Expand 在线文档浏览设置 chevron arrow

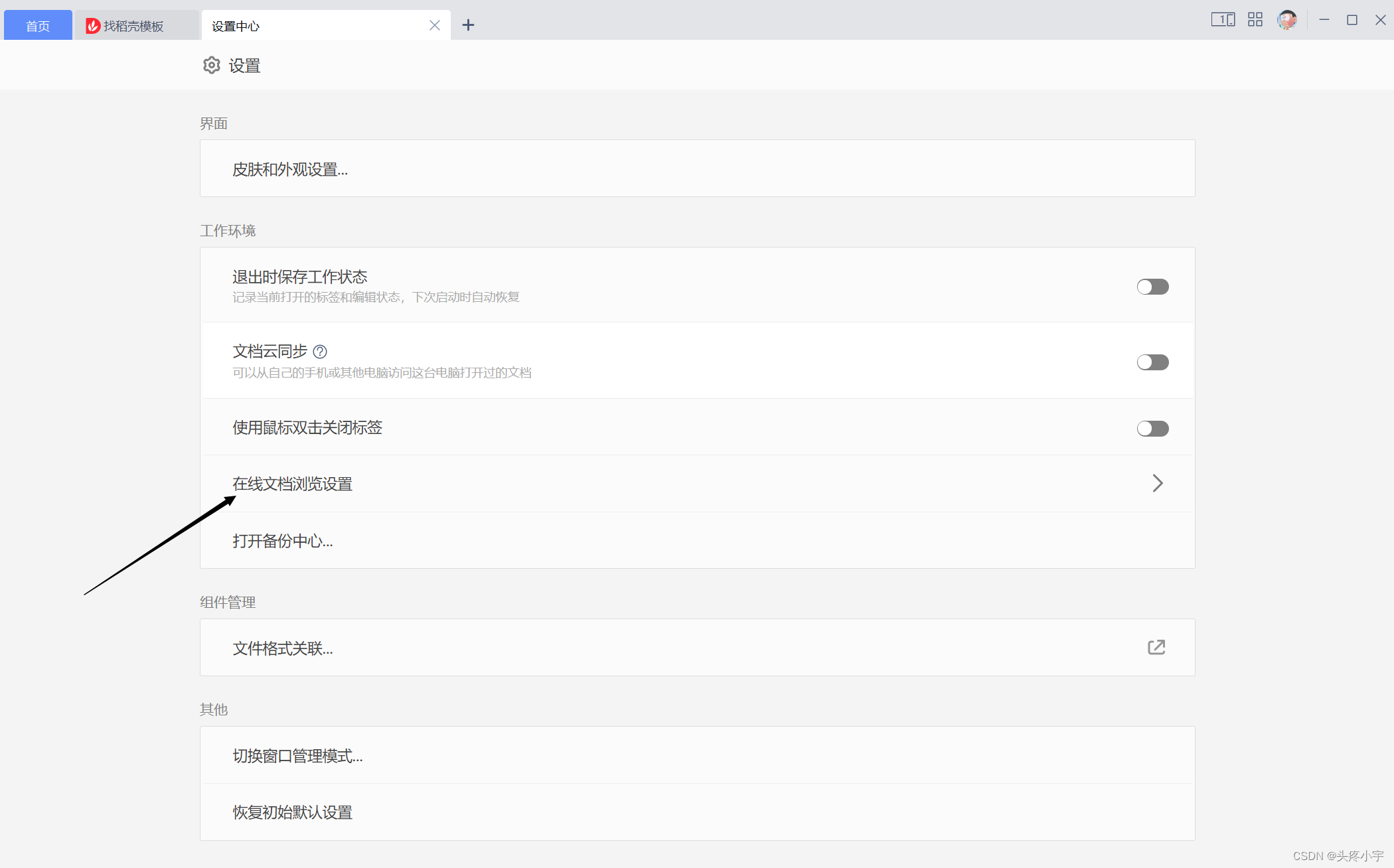coord(1157,483)
